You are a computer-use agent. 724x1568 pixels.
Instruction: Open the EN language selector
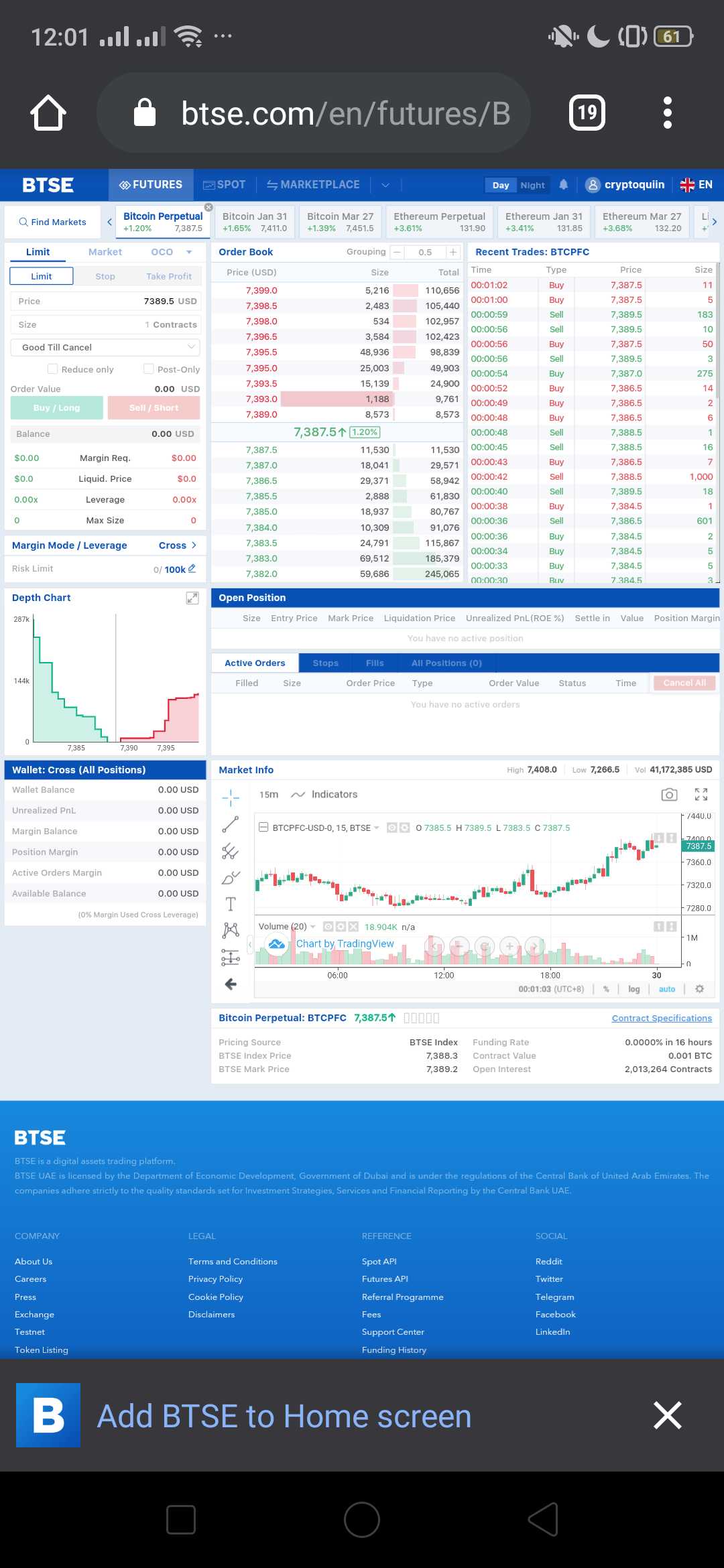coord(697,185)
